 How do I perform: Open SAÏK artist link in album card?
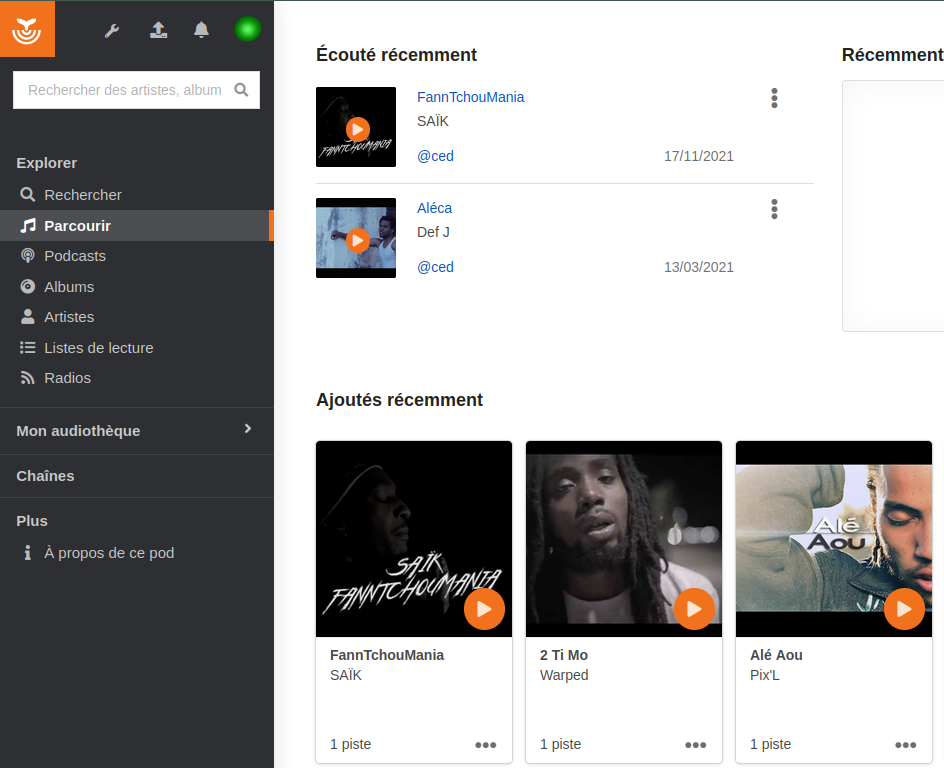point(346,675)
